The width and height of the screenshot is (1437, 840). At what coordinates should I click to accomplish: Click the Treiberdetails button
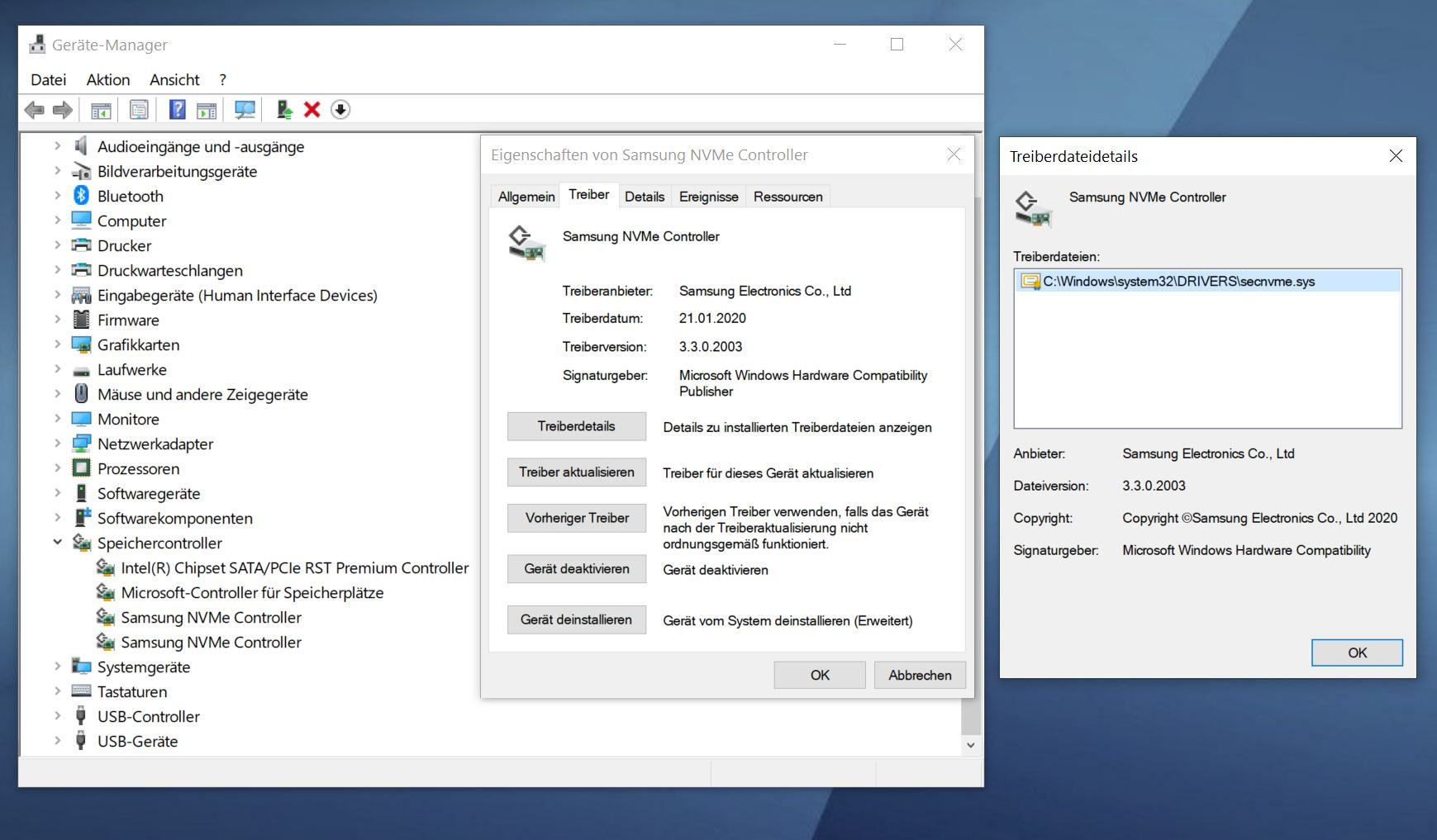click(x=577, y=426)
